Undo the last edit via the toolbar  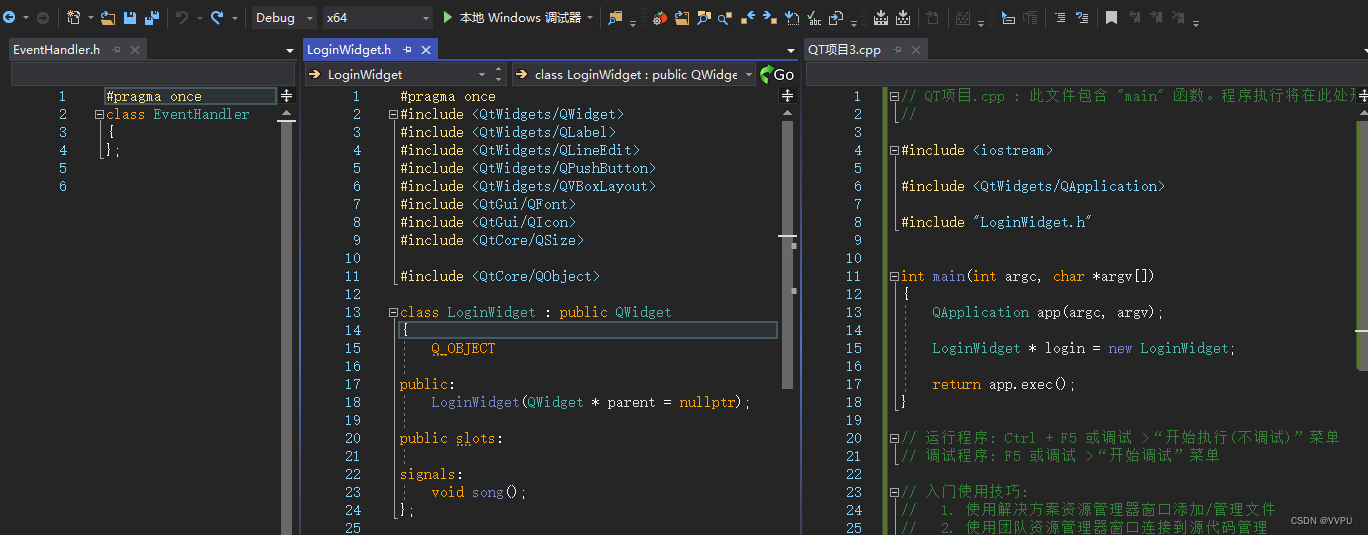click(x=182, y=17)
